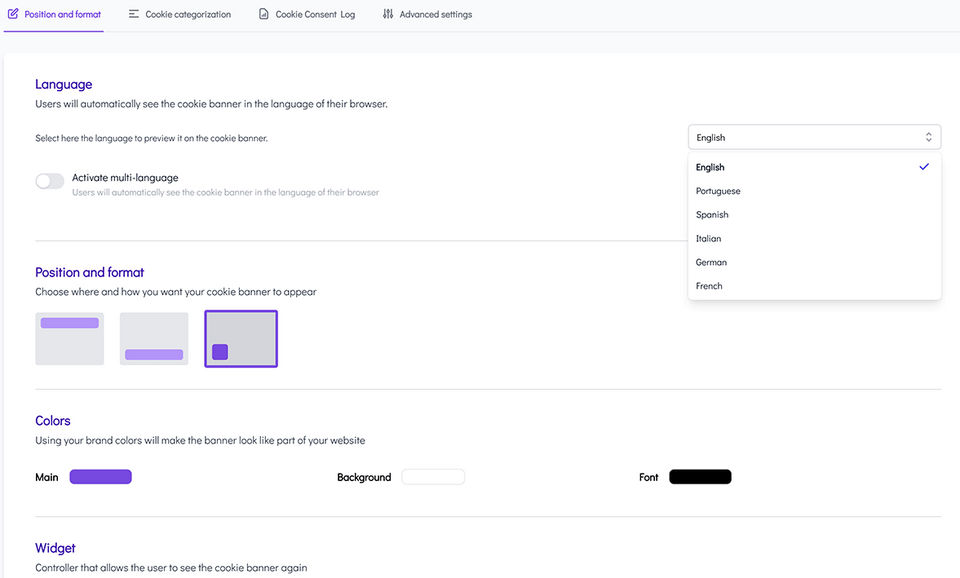Choose Spanish in the language dropdown

pyautogui.click(x=712, y=215)
